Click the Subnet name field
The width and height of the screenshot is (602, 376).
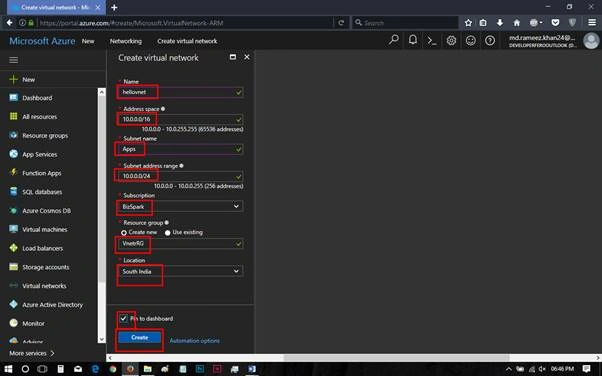pyautogui.click(x=180, y=149)
